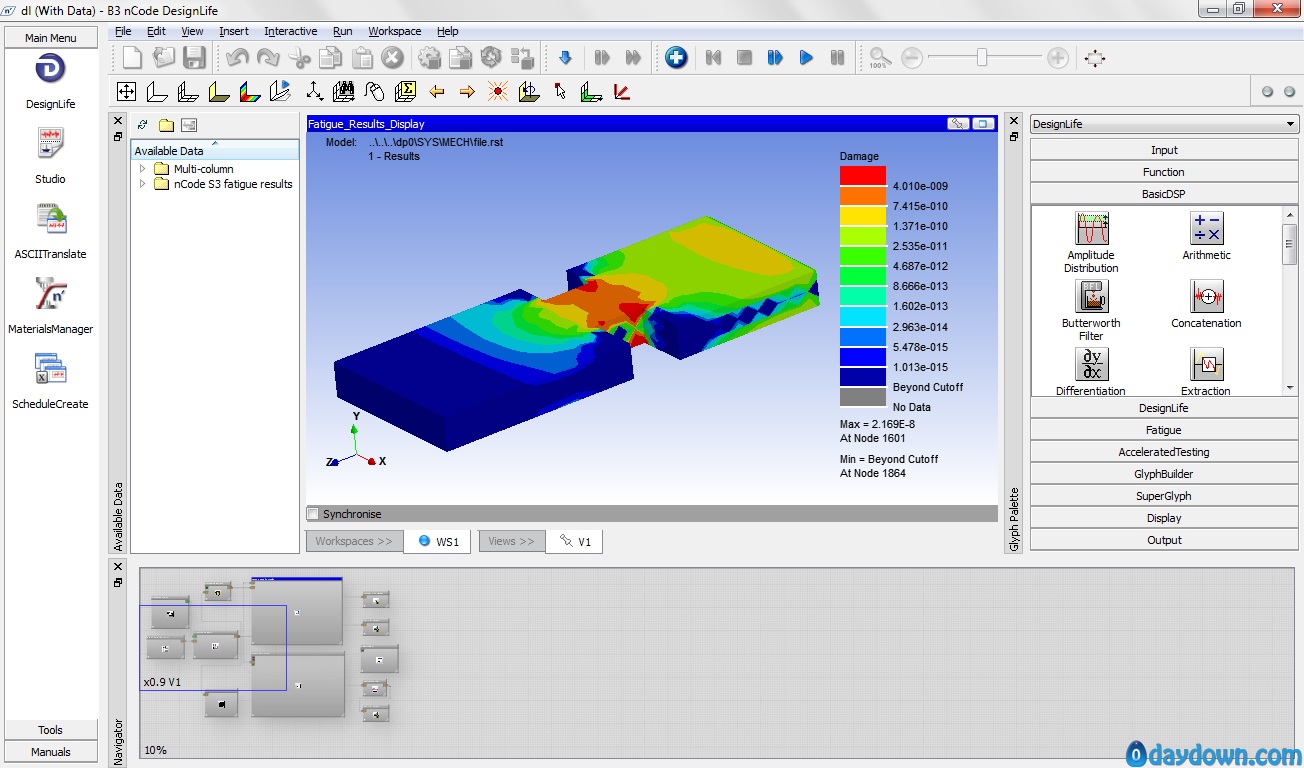Screen dimensions: 1304x768
Task: Click the sigma summation icon
Action: click(405, 92)
